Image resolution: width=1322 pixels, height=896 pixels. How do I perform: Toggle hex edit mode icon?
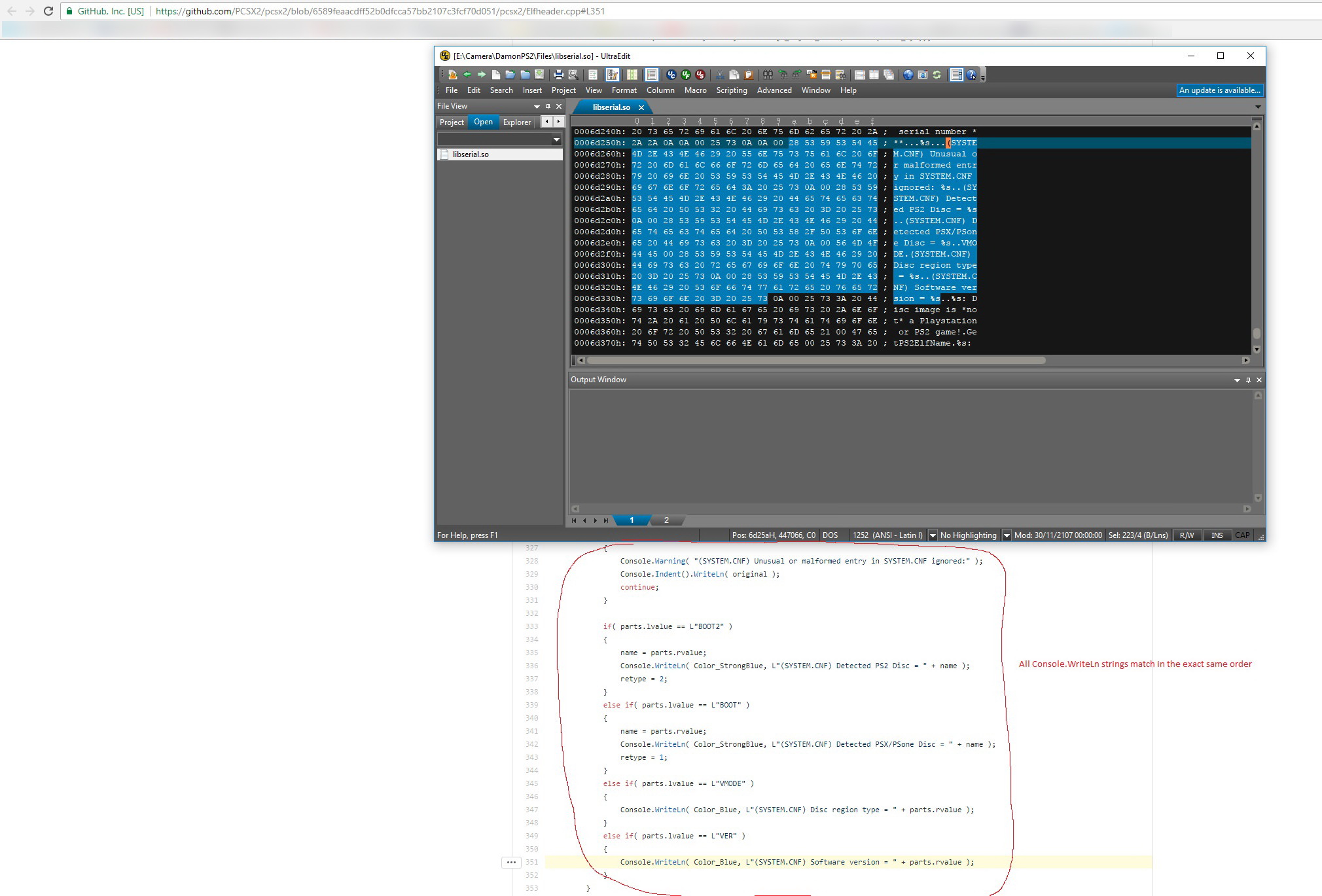pyautogui.click(x=613, y=75)
